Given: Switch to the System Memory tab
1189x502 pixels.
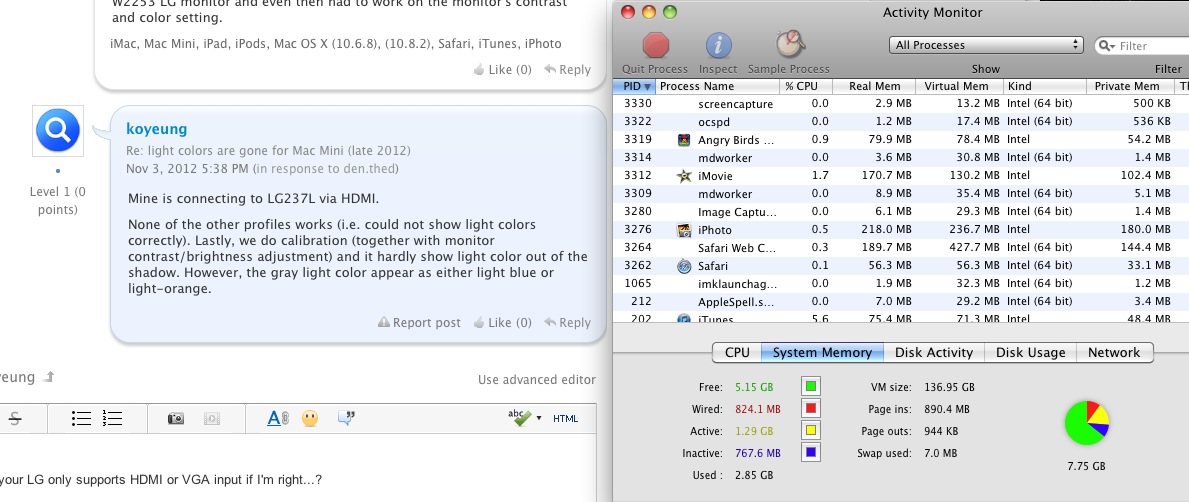Looking at the screenshot, I should [822, 353].
